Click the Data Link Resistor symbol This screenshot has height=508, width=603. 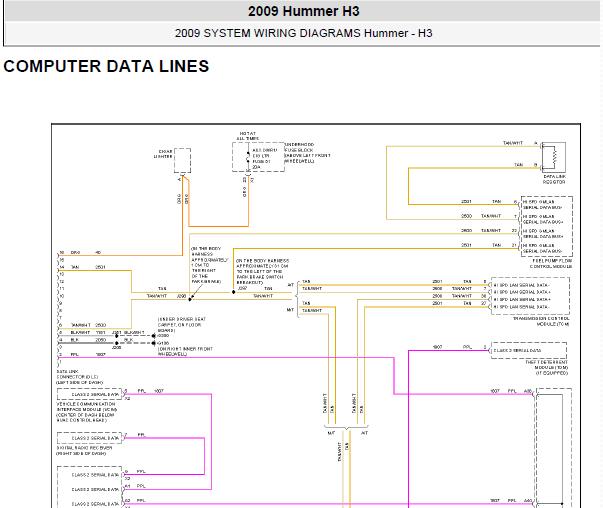pyautogui.click(x=554, y=157)
